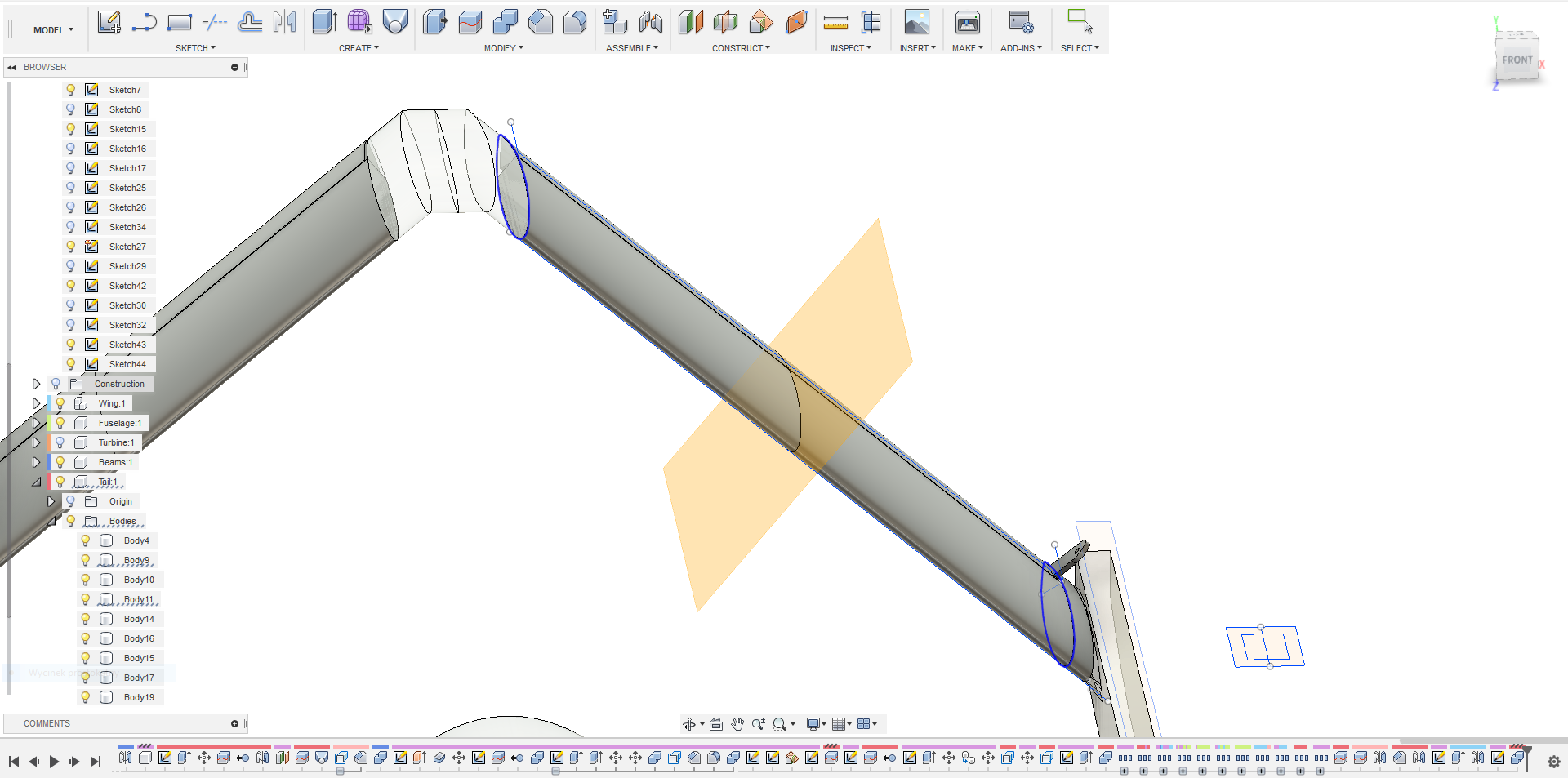Screen dimensions: 1568x778
Task: Click the Mirror sketch tool icon
Action: coord(285,22)
